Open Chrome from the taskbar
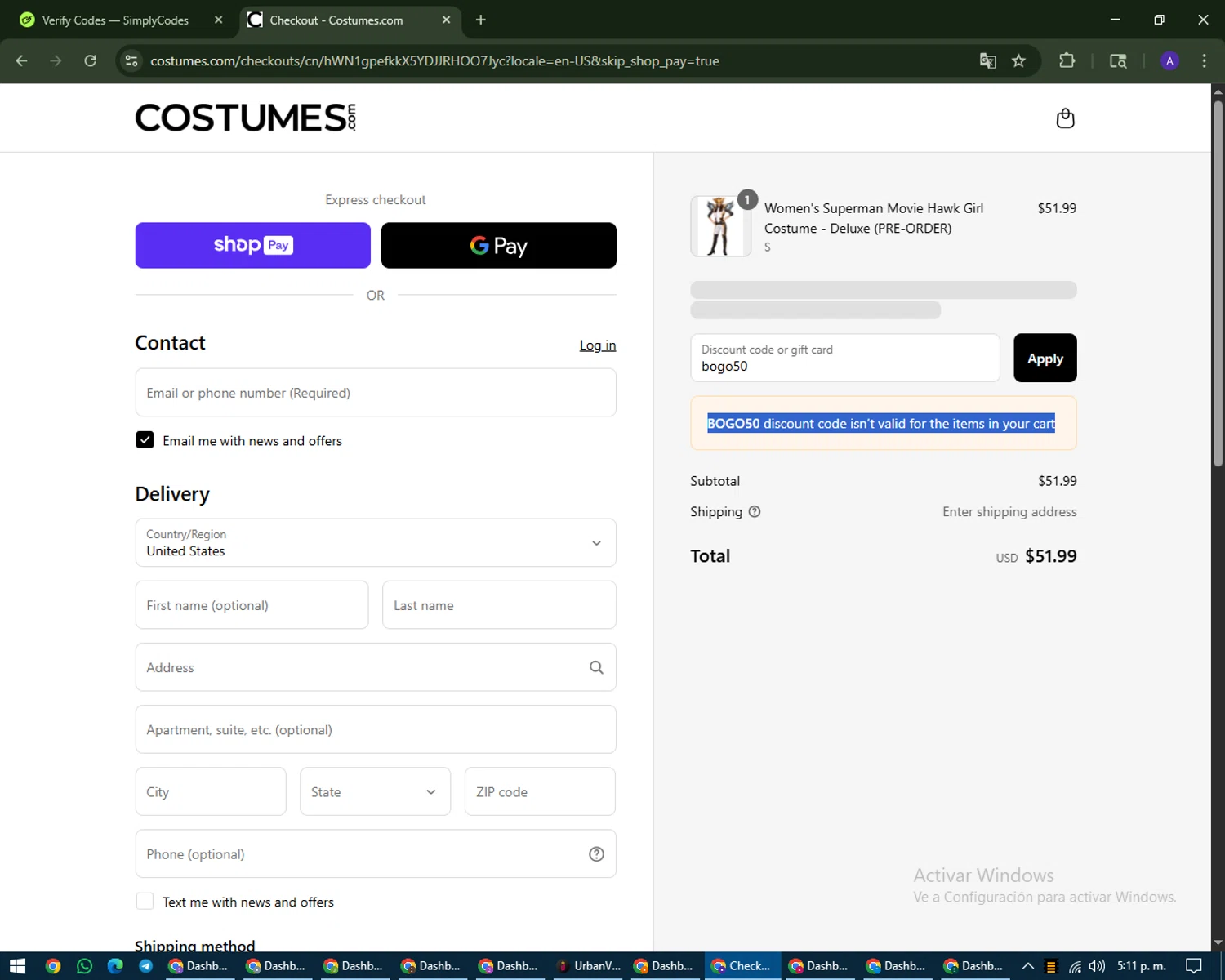1225x980 pixels. tap(53, 966)
